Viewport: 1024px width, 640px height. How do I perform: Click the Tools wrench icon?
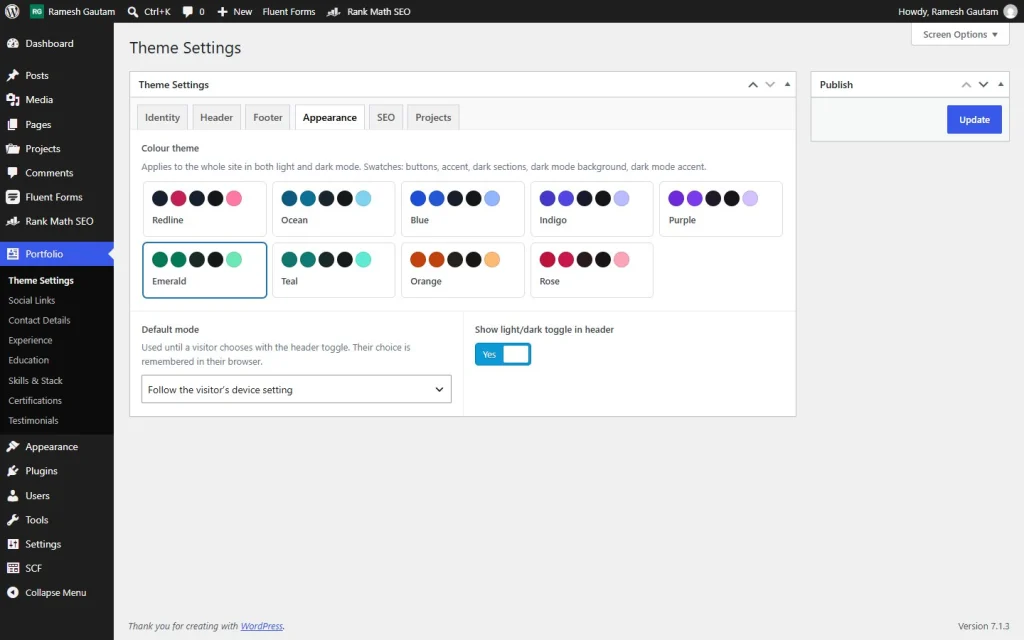pos(12,520)
